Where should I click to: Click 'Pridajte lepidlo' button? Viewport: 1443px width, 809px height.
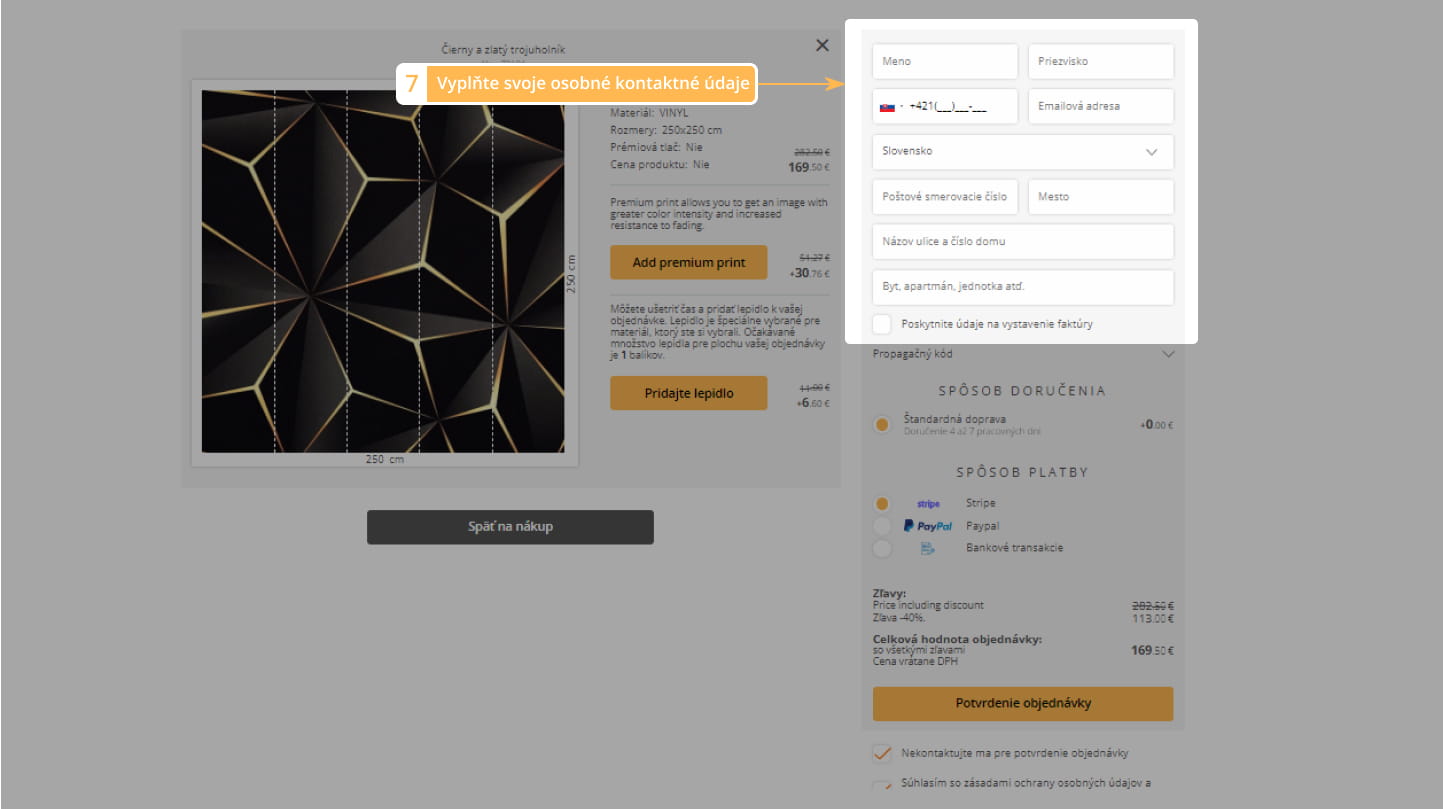click(688, 393)
